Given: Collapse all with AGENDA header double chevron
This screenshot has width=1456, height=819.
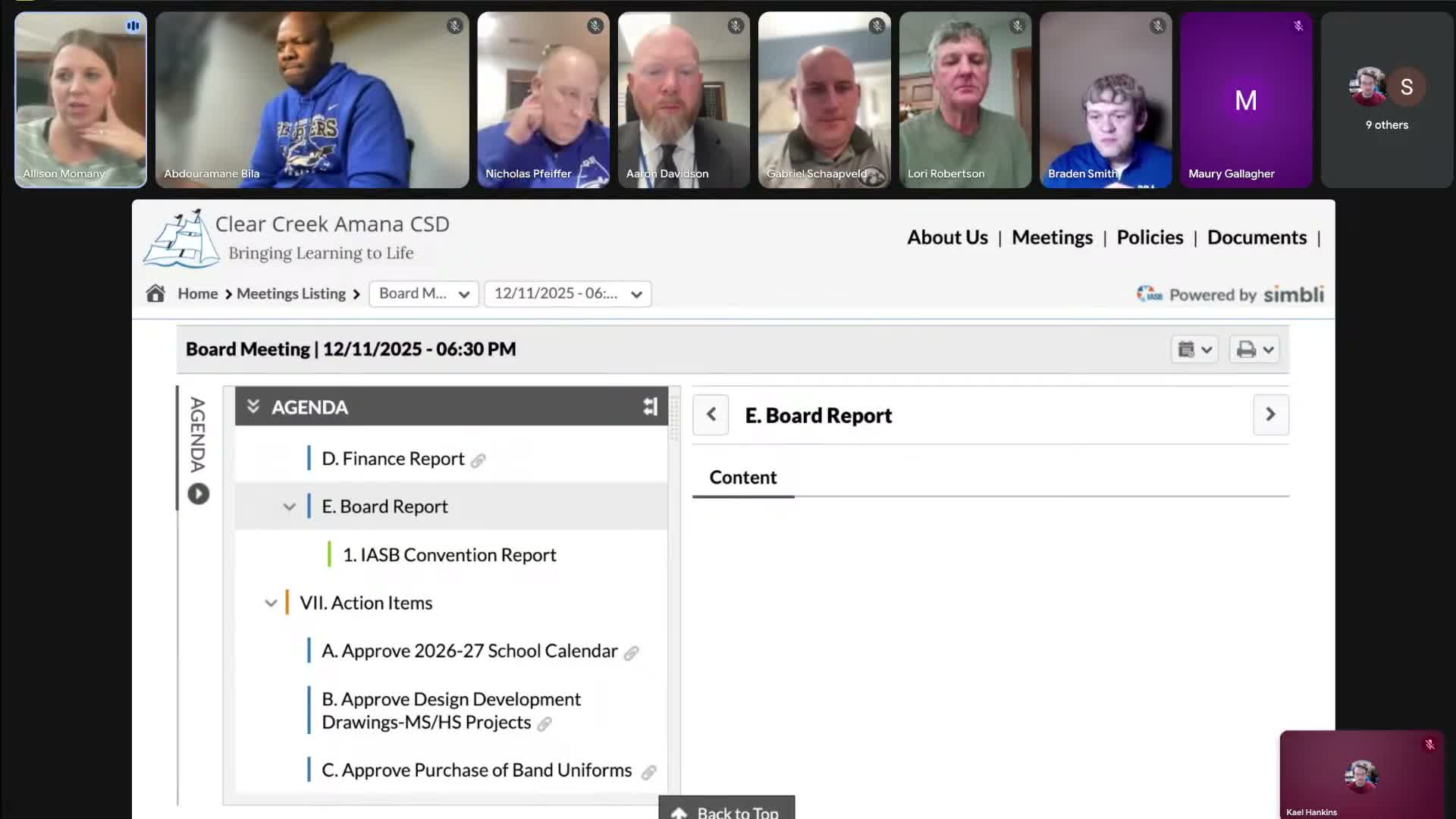Looking at the screenshot, I should click(x=253, y=407).
